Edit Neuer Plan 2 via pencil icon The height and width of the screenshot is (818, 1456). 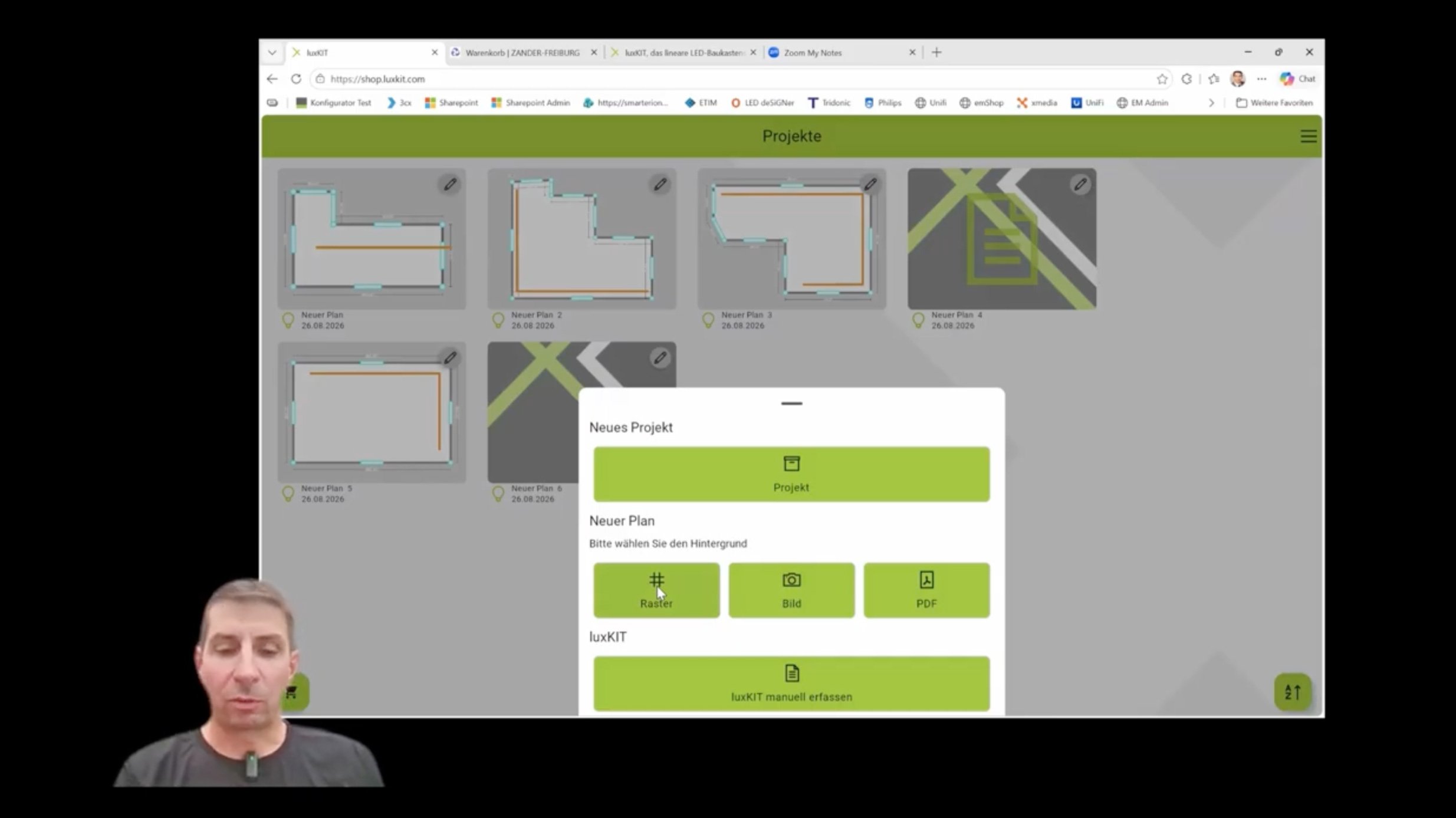click(x=660, y=185)
